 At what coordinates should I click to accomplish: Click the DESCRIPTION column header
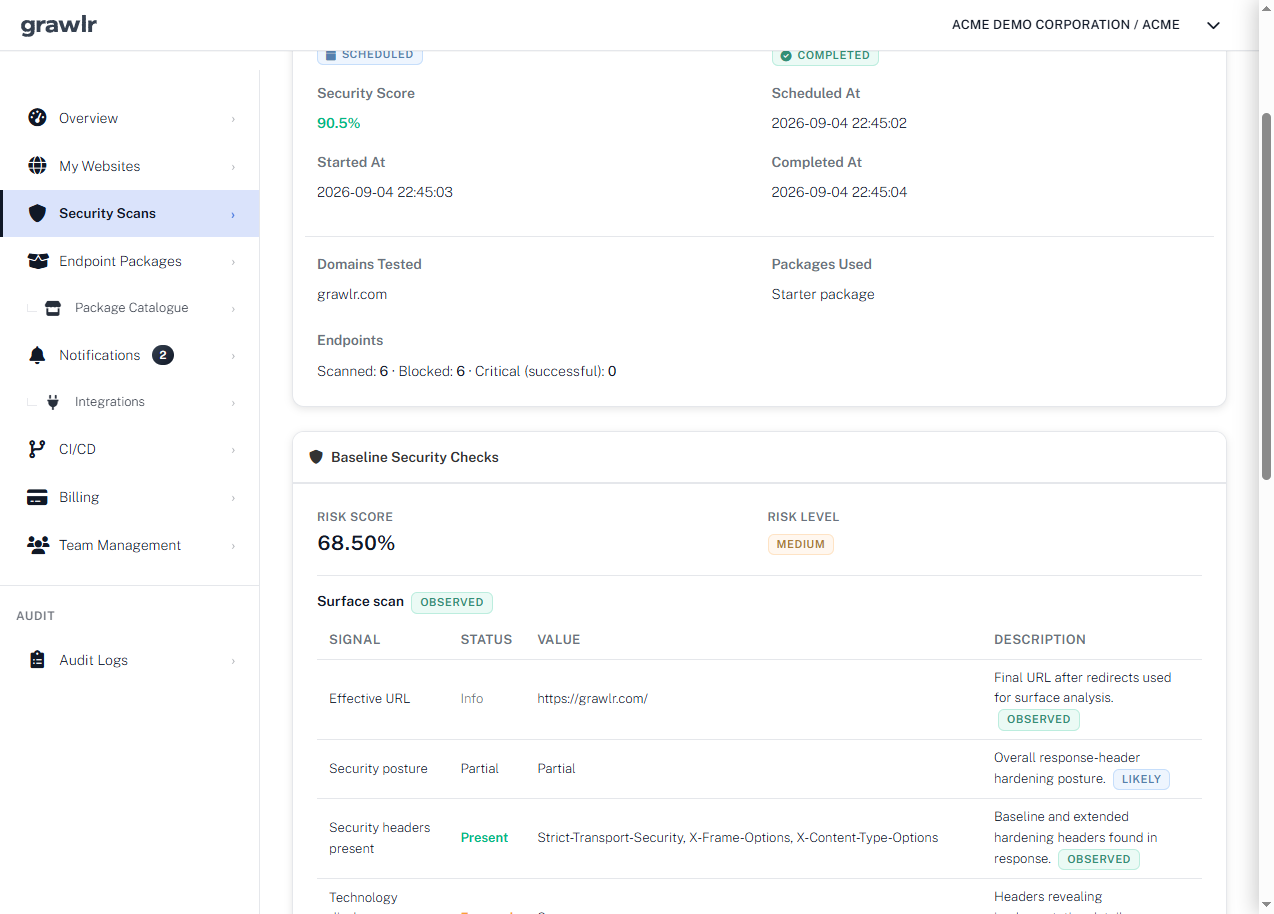click(x=1040, y=639)
